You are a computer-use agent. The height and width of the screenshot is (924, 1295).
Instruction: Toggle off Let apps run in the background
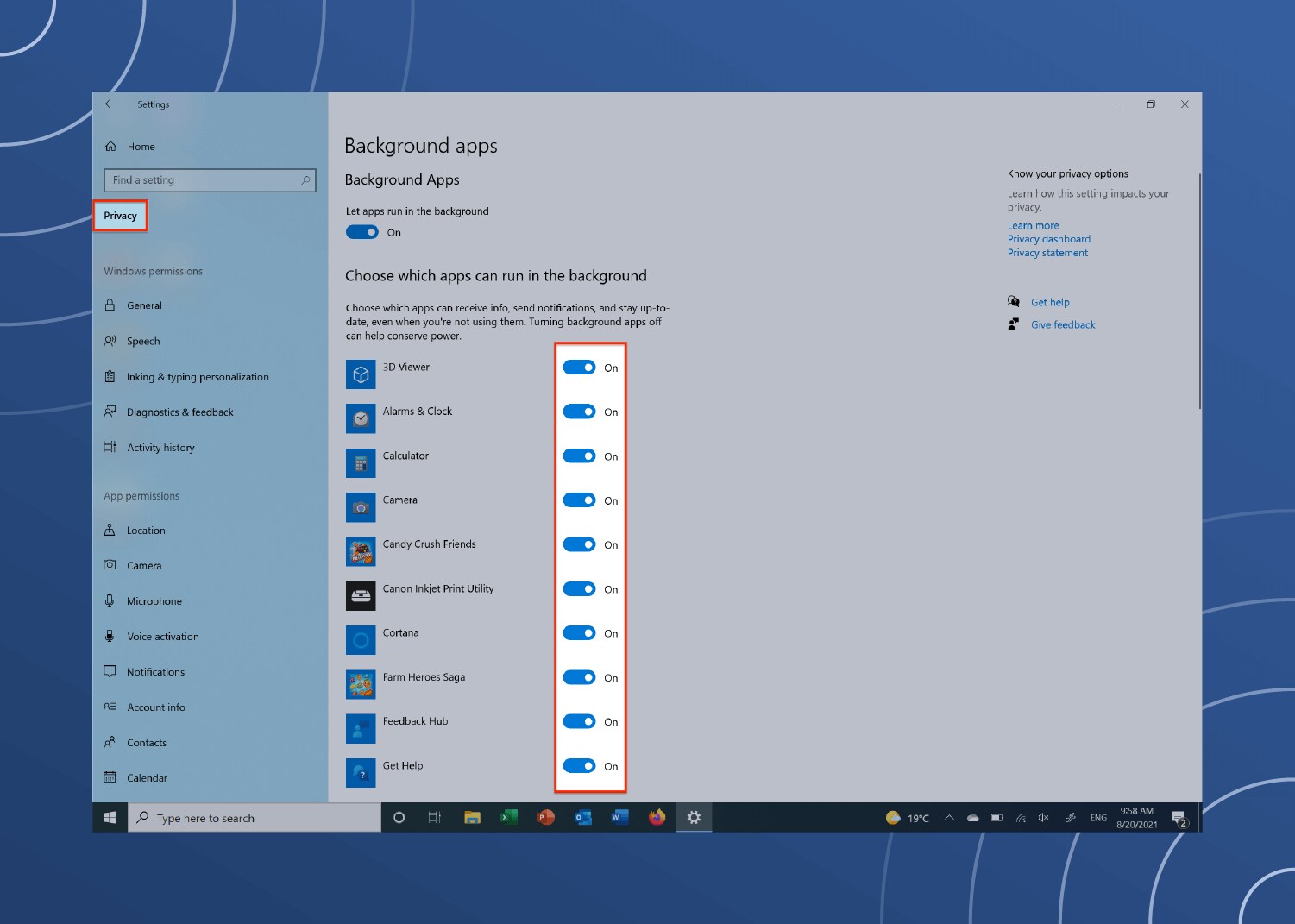point(362,231)
